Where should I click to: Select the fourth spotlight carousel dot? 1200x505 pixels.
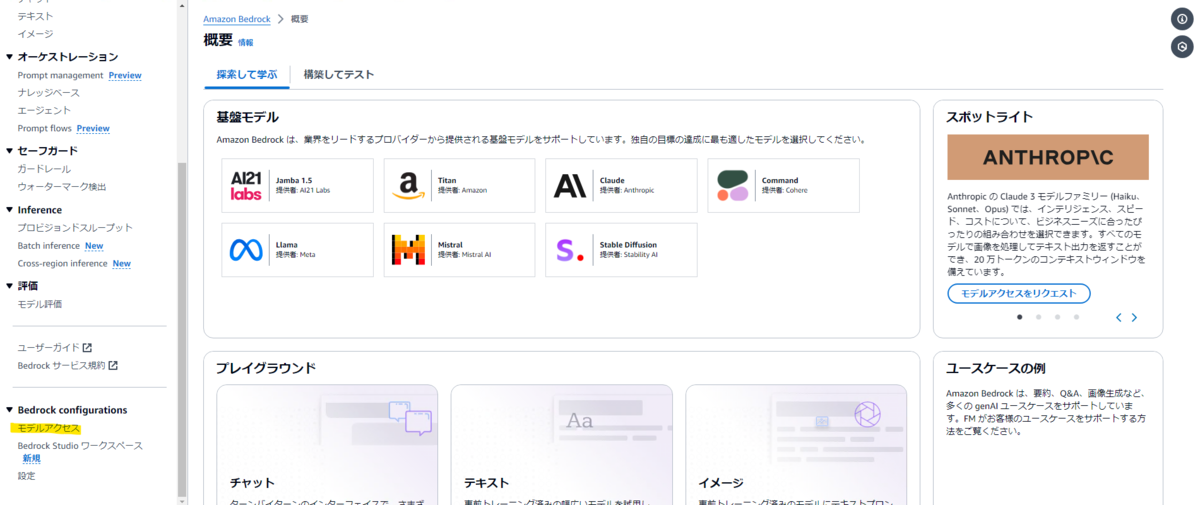(x=1076, y=317)
